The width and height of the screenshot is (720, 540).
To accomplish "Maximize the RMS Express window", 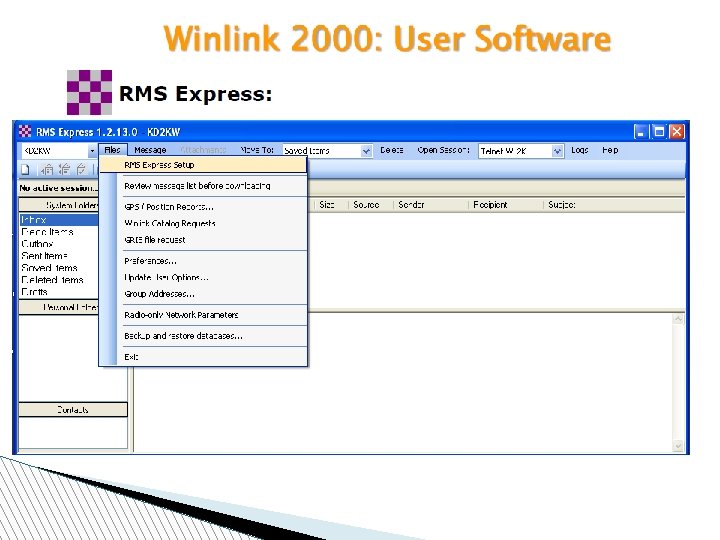I will (658, 132).
